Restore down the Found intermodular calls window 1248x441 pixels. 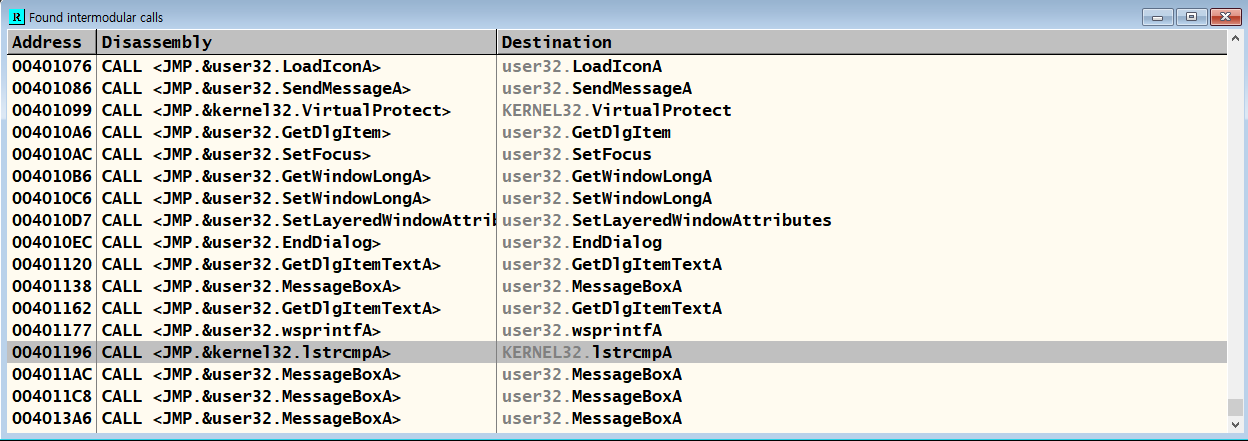click(x=1191, y=17)
